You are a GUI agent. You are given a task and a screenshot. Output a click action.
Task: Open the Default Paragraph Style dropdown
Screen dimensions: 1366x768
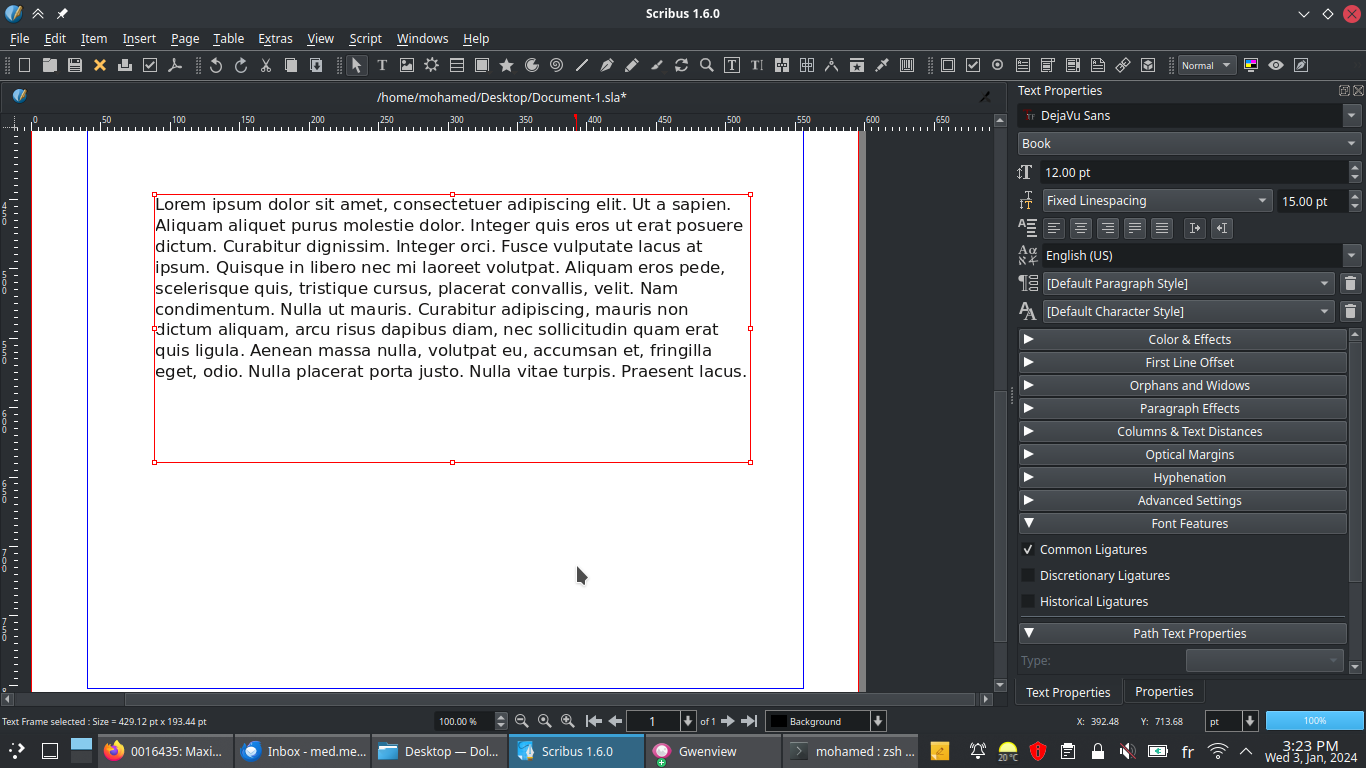pyautogui.click(x=1188, y=284)
